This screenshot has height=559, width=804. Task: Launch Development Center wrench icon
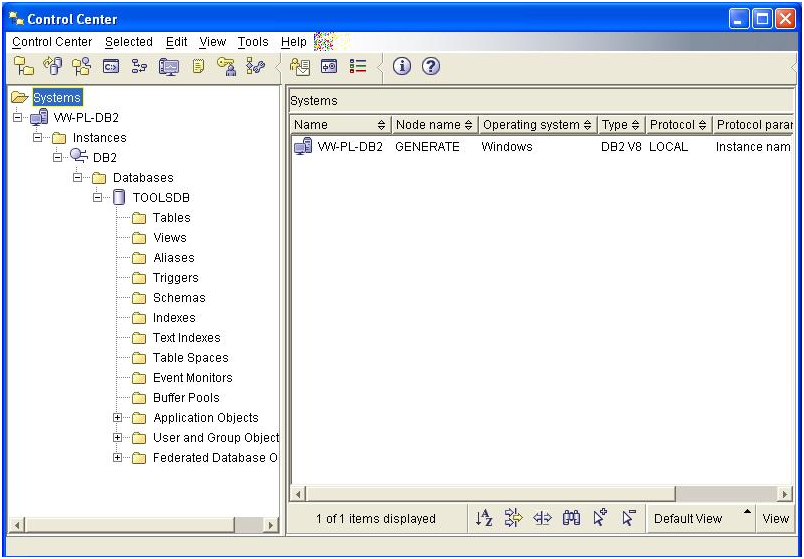[255, 66]
